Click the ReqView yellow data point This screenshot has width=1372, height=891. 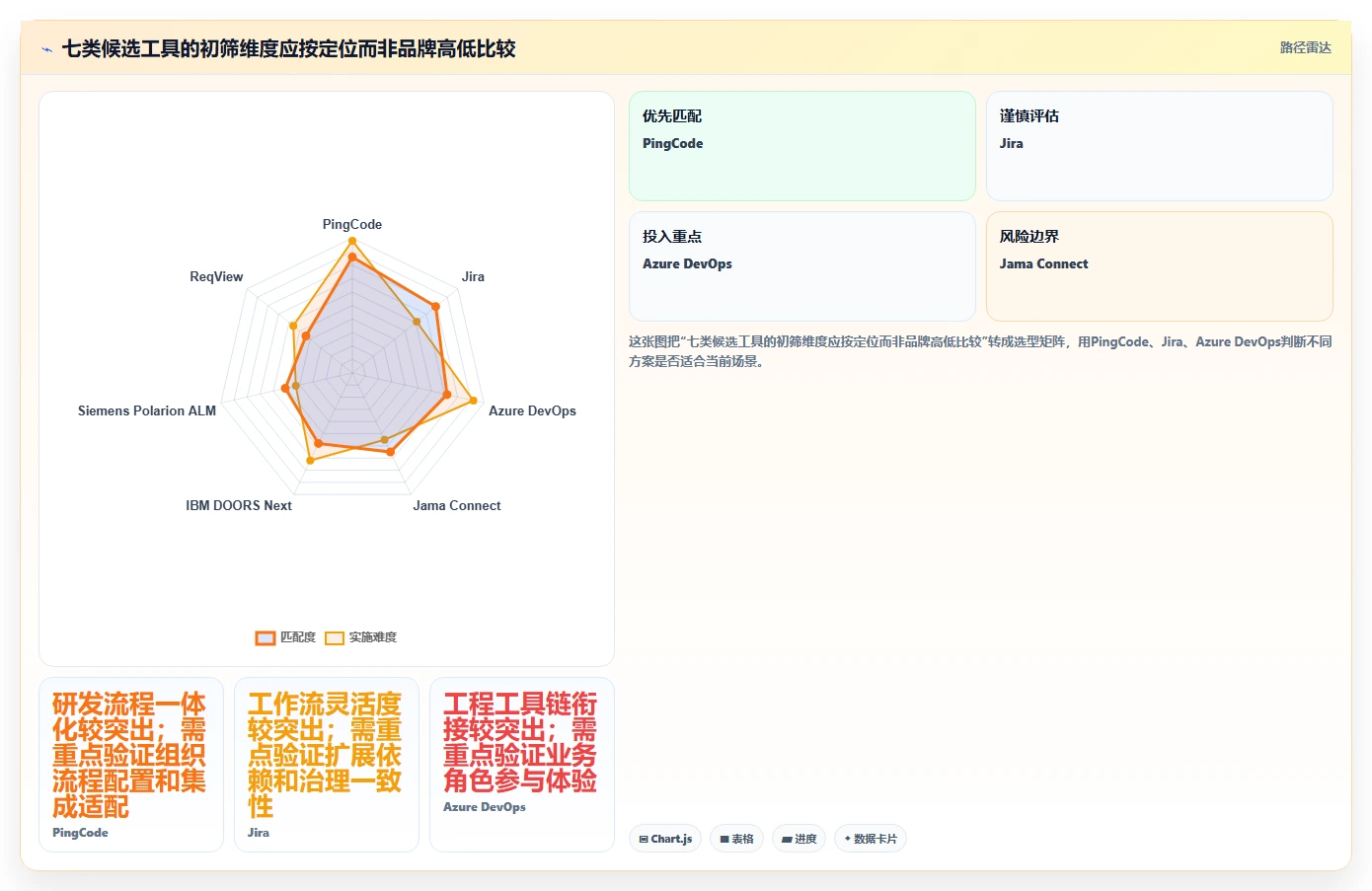pos(293,325)
